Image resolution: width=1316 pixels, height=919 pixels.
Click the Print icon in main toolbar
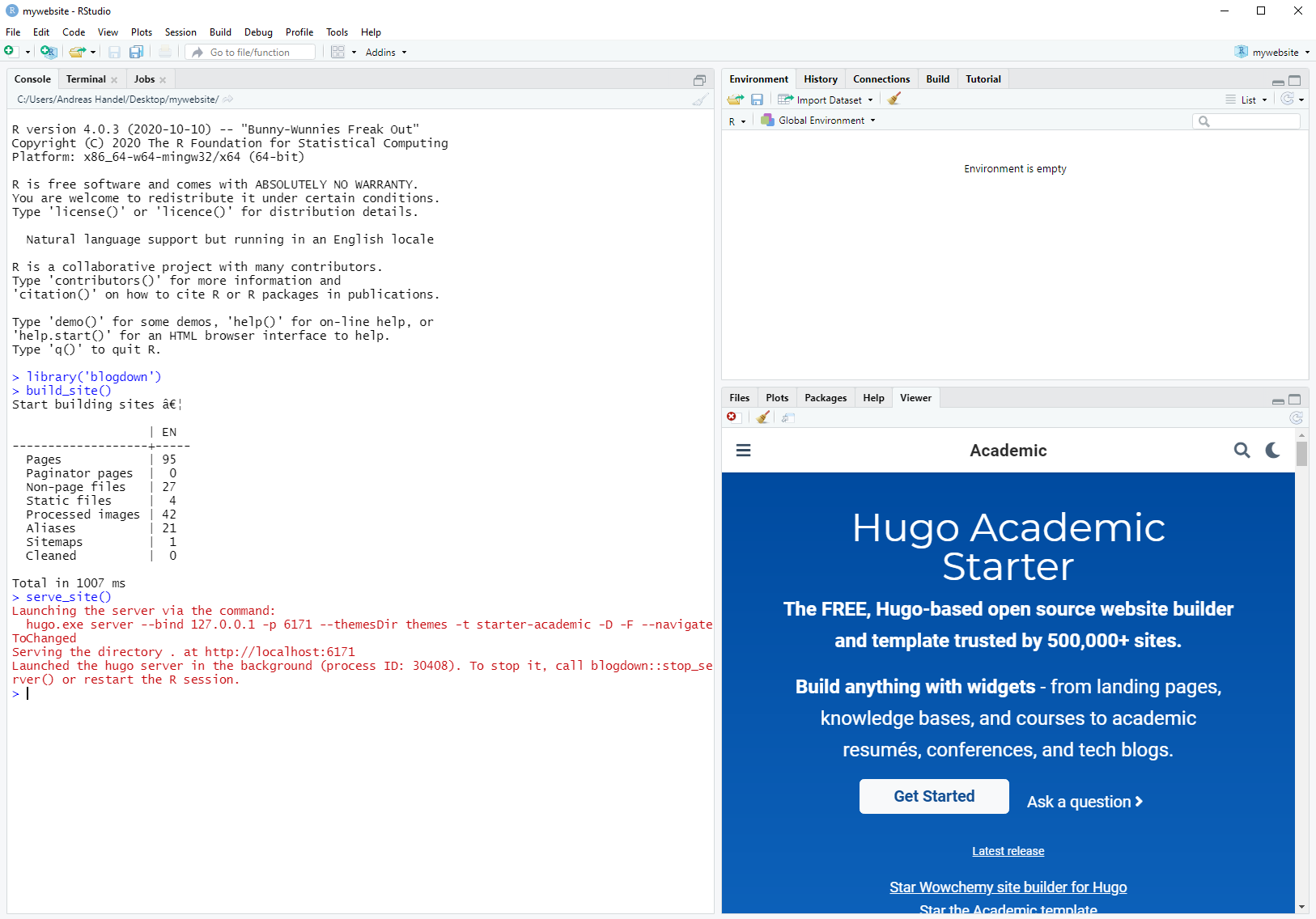pyautogui.click(x=165, y=52)
